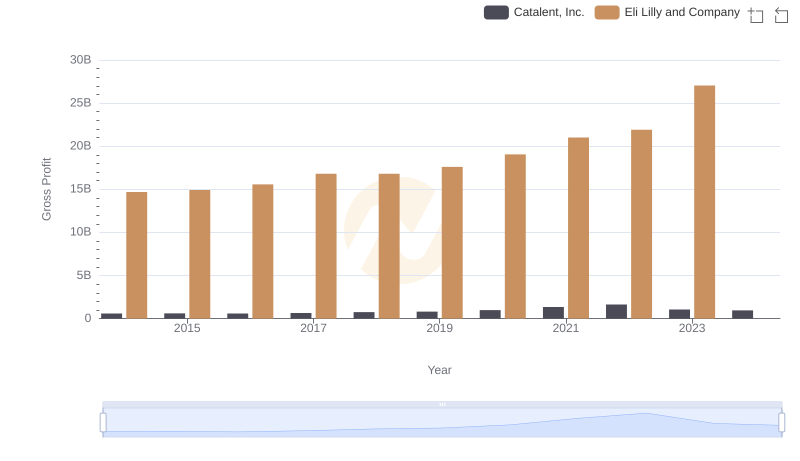Click the last Catalent bar for 2024
This screenshot has width=800, height=461.
pos(742,314)
